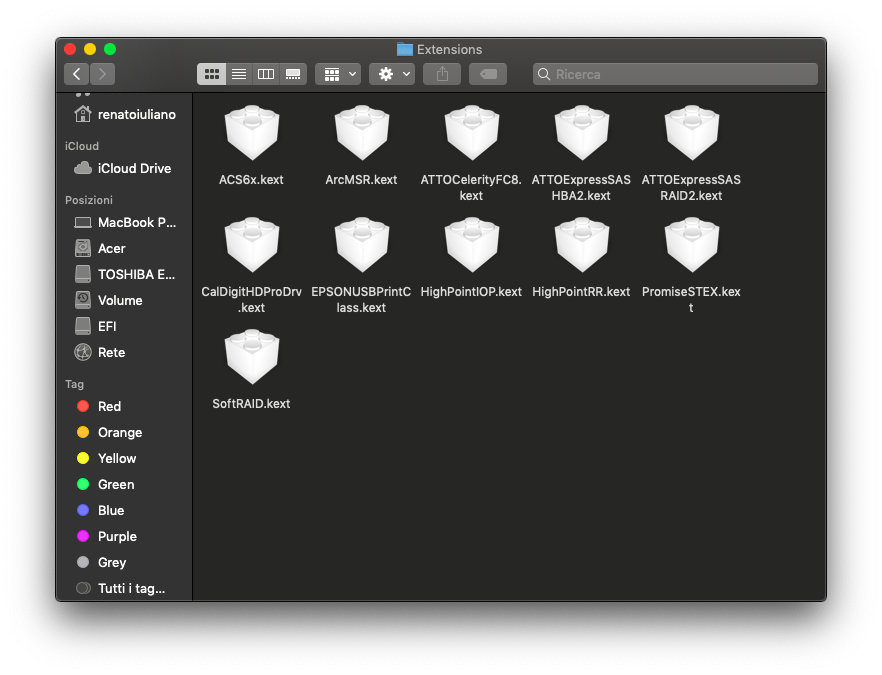Open the group-by arrangement dropdown
Viewport: 882px width, 675px height.
click(x=338, y=74)
